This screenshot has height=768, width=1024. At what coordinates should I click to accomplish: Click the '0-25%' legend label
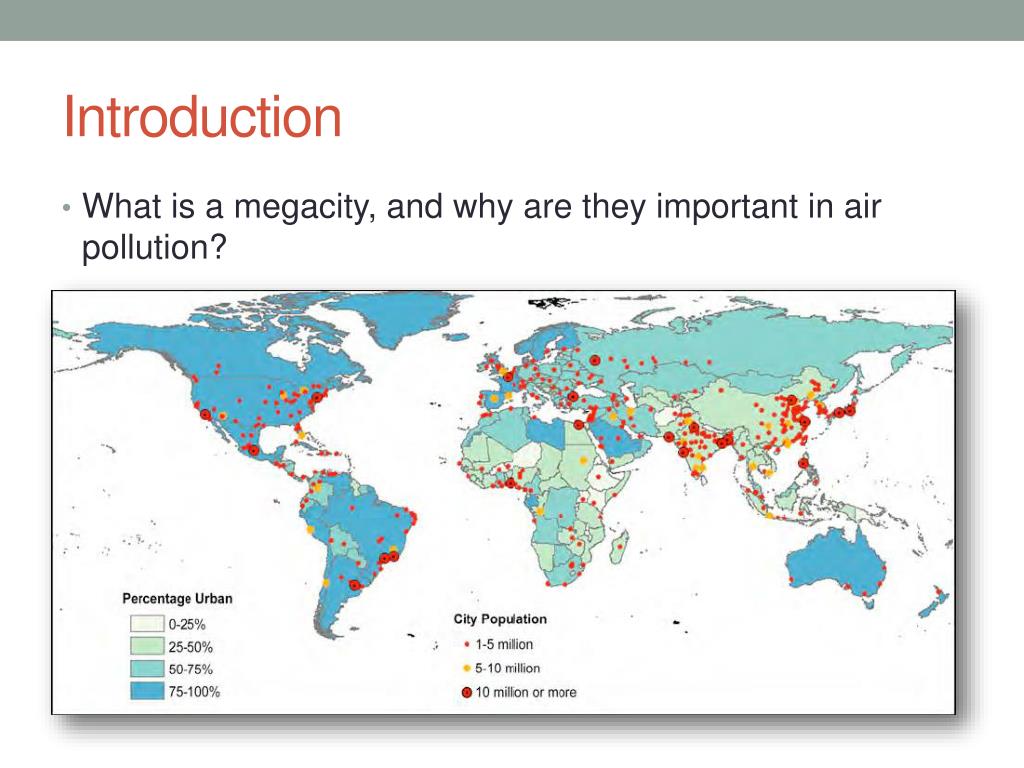tap(187, 624)
